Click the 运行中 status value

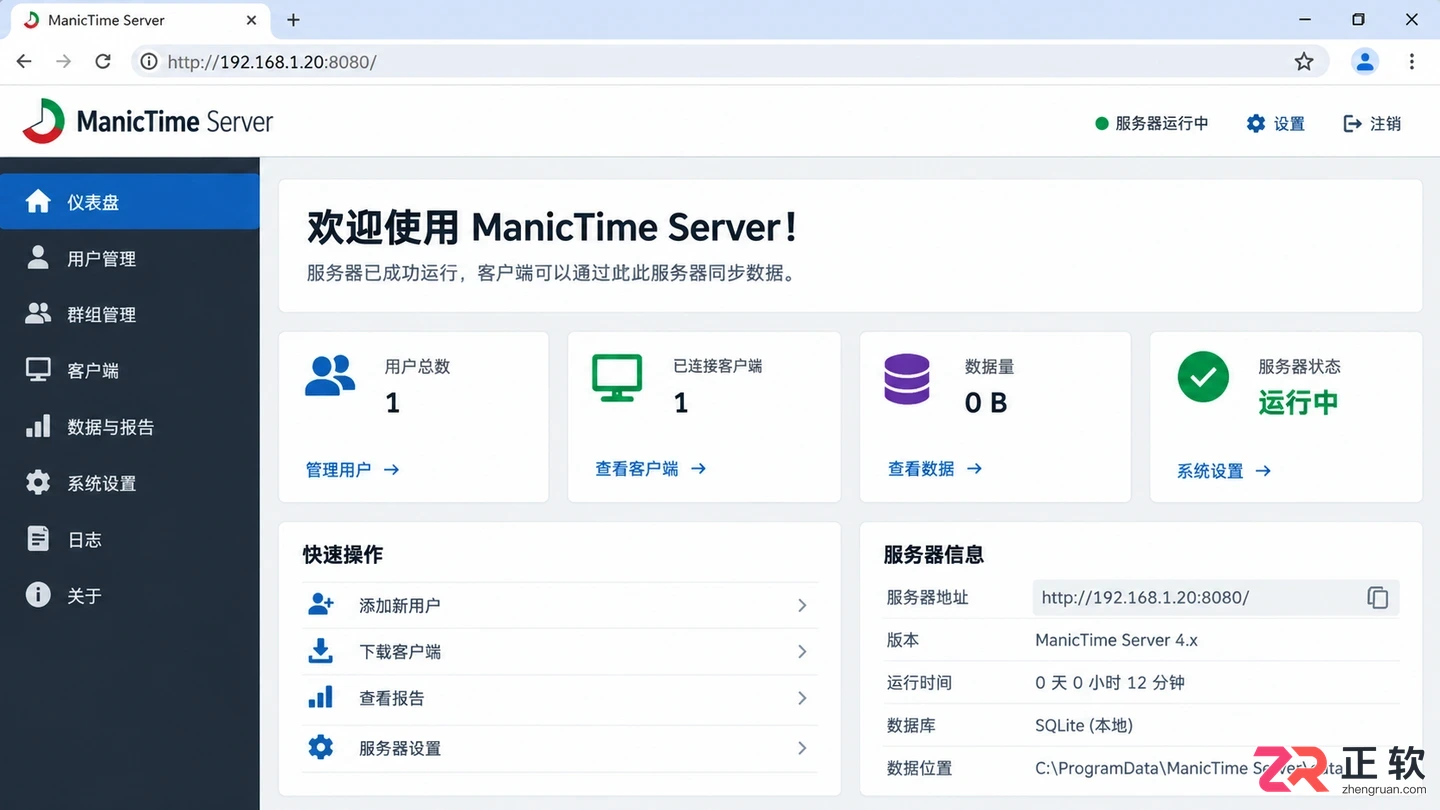[x=1298, y=402]
